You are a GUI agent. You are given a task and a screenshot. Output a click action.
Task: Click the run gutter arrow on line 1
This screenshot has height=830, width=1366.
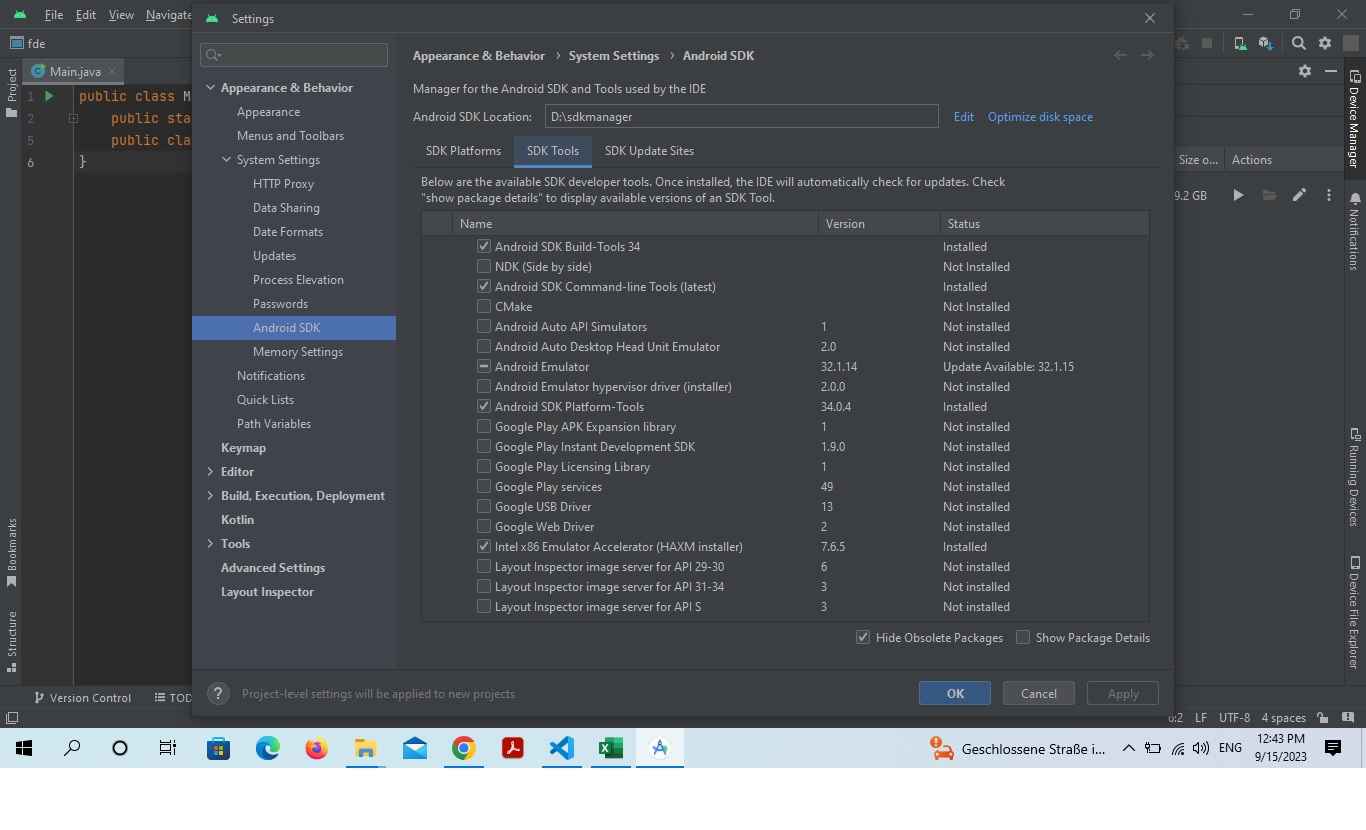click(x=48, y=96)
